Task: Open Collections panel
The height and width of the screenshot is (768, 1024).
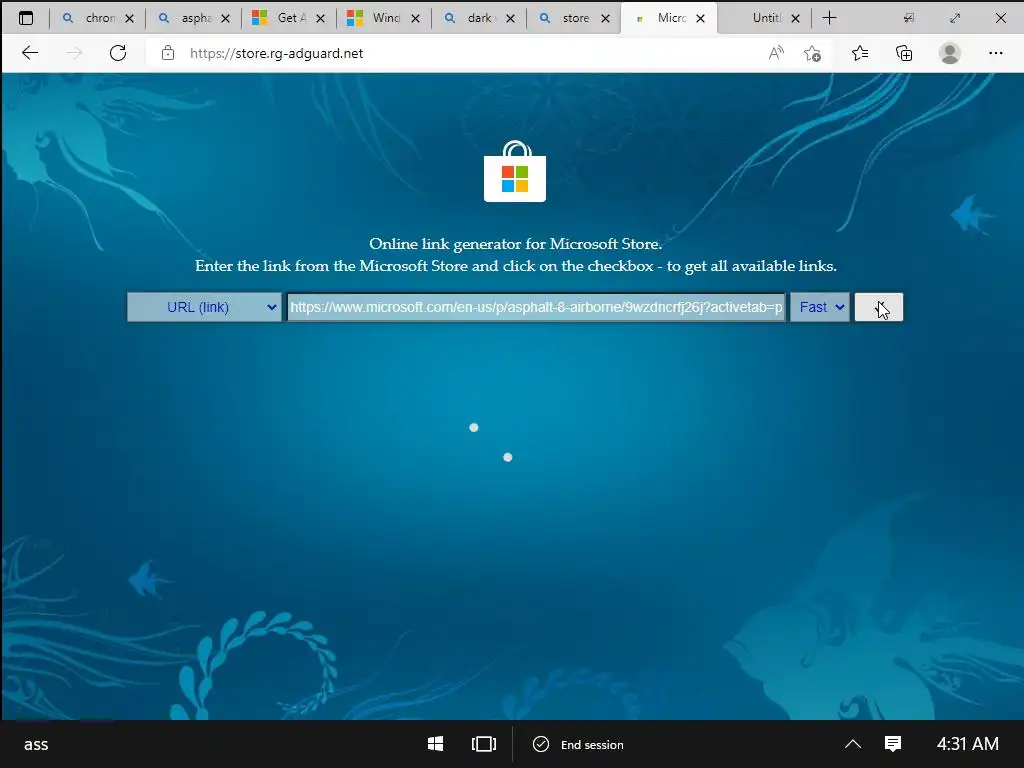Action: pos(904,53)
